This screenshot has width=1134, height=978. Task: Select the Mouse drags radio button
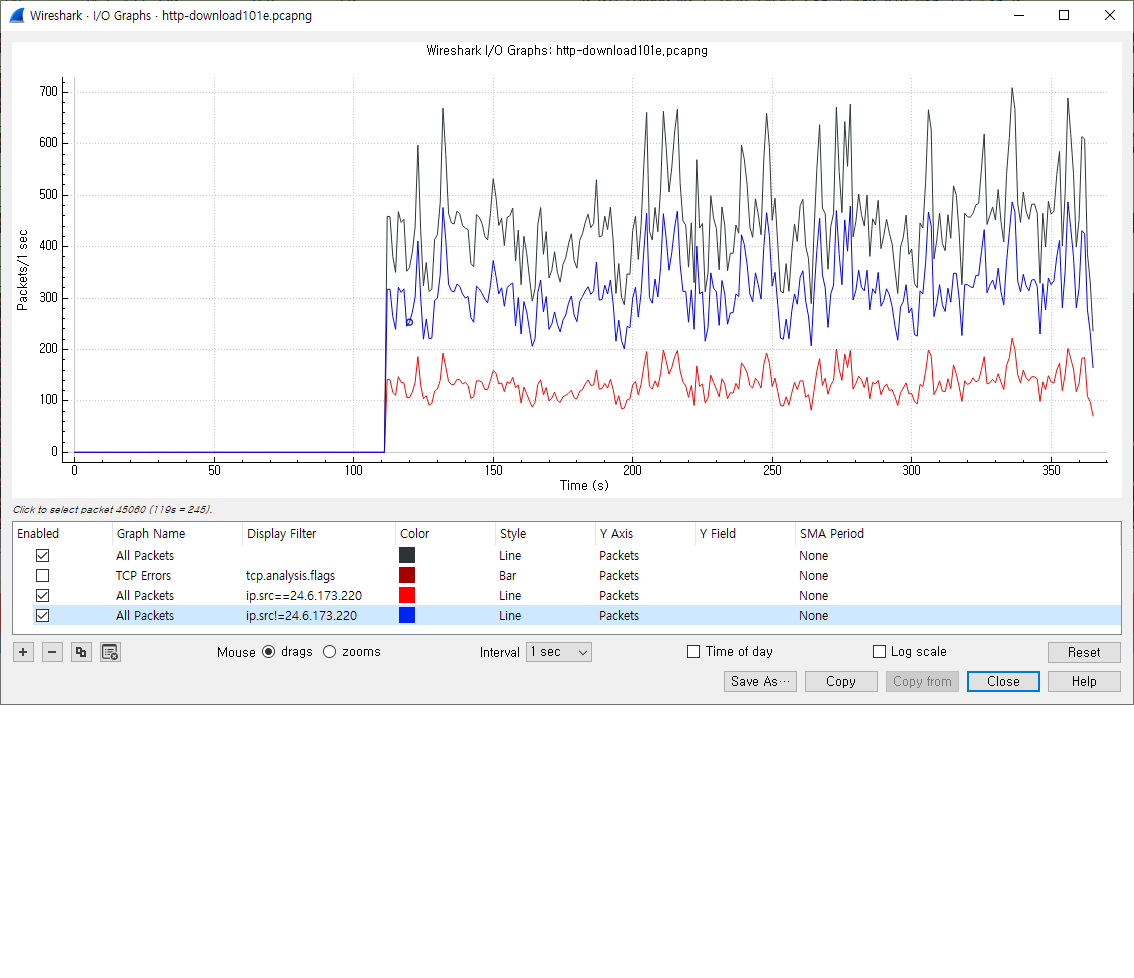coord(268,652)
